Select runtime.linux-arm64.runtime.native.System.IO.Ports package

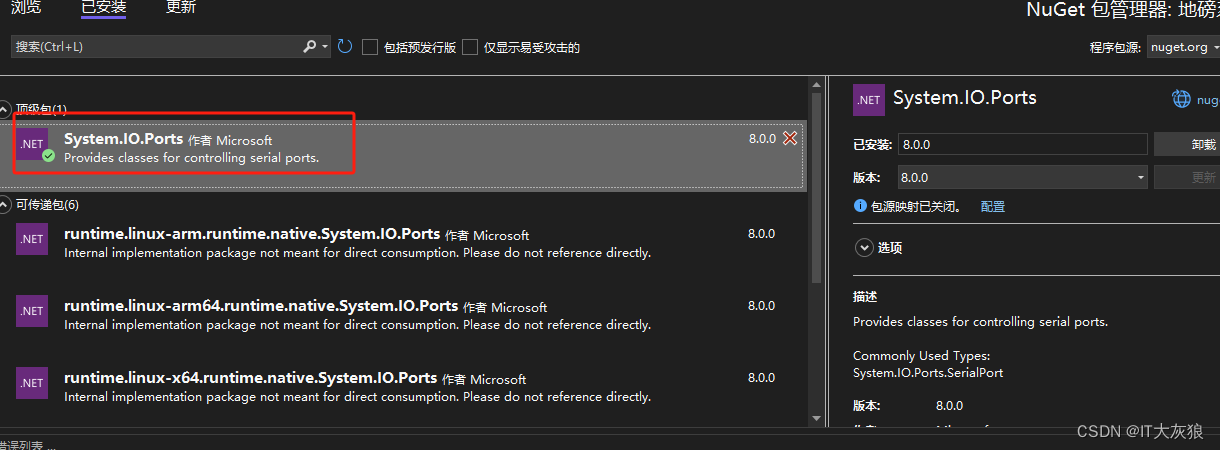(261, 306)
